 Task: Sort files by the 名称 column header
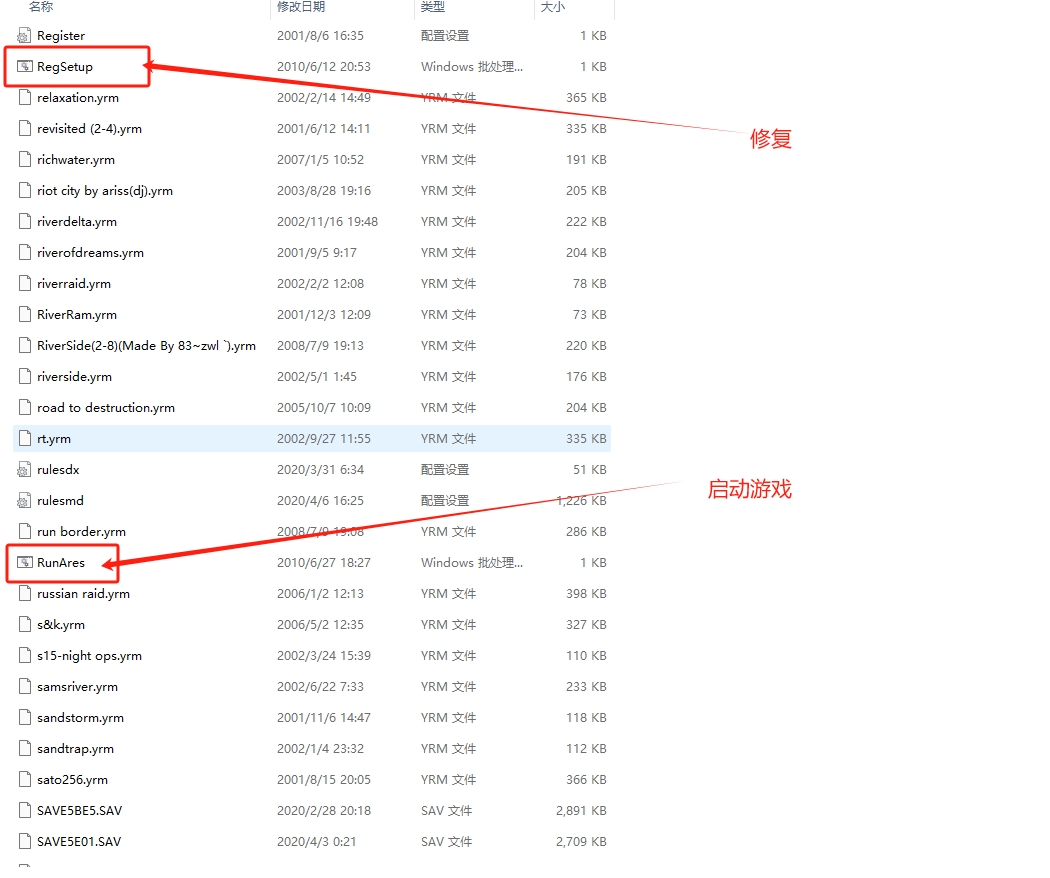pyautogui.click(x=41, y=7)
